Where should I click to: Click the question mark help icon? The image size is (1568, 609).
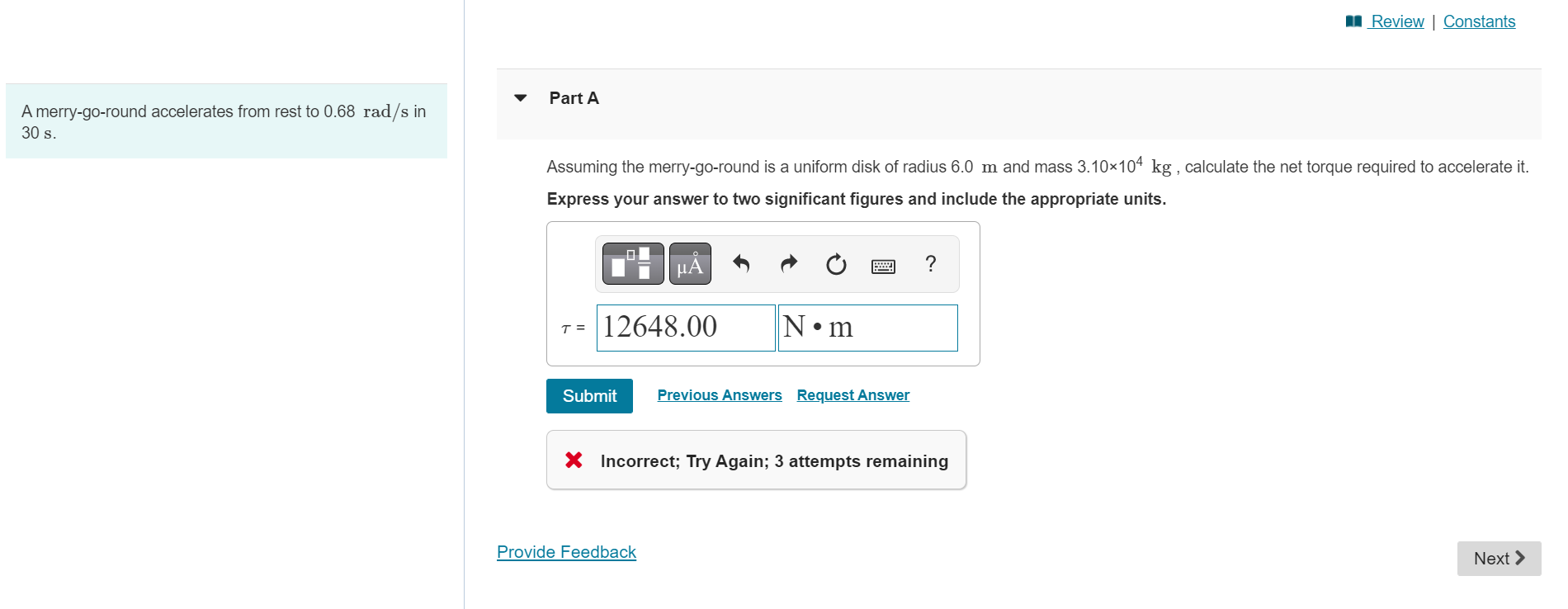tap(931, 263)
